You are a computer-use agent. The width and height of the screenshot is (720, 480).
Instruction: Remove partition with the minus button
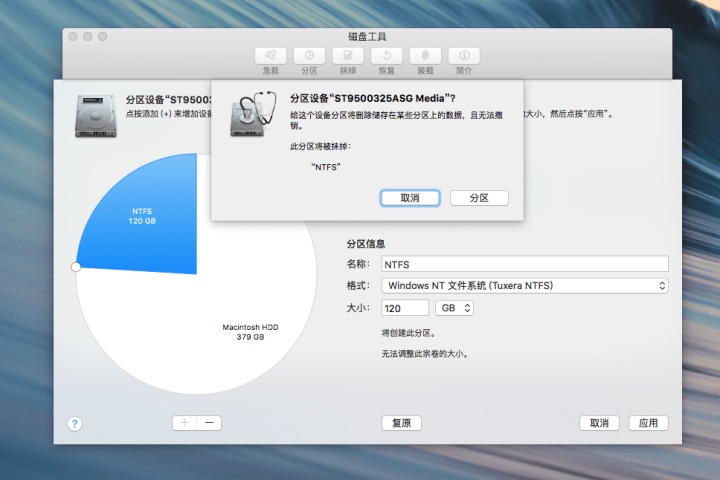(x=209, y=423)
